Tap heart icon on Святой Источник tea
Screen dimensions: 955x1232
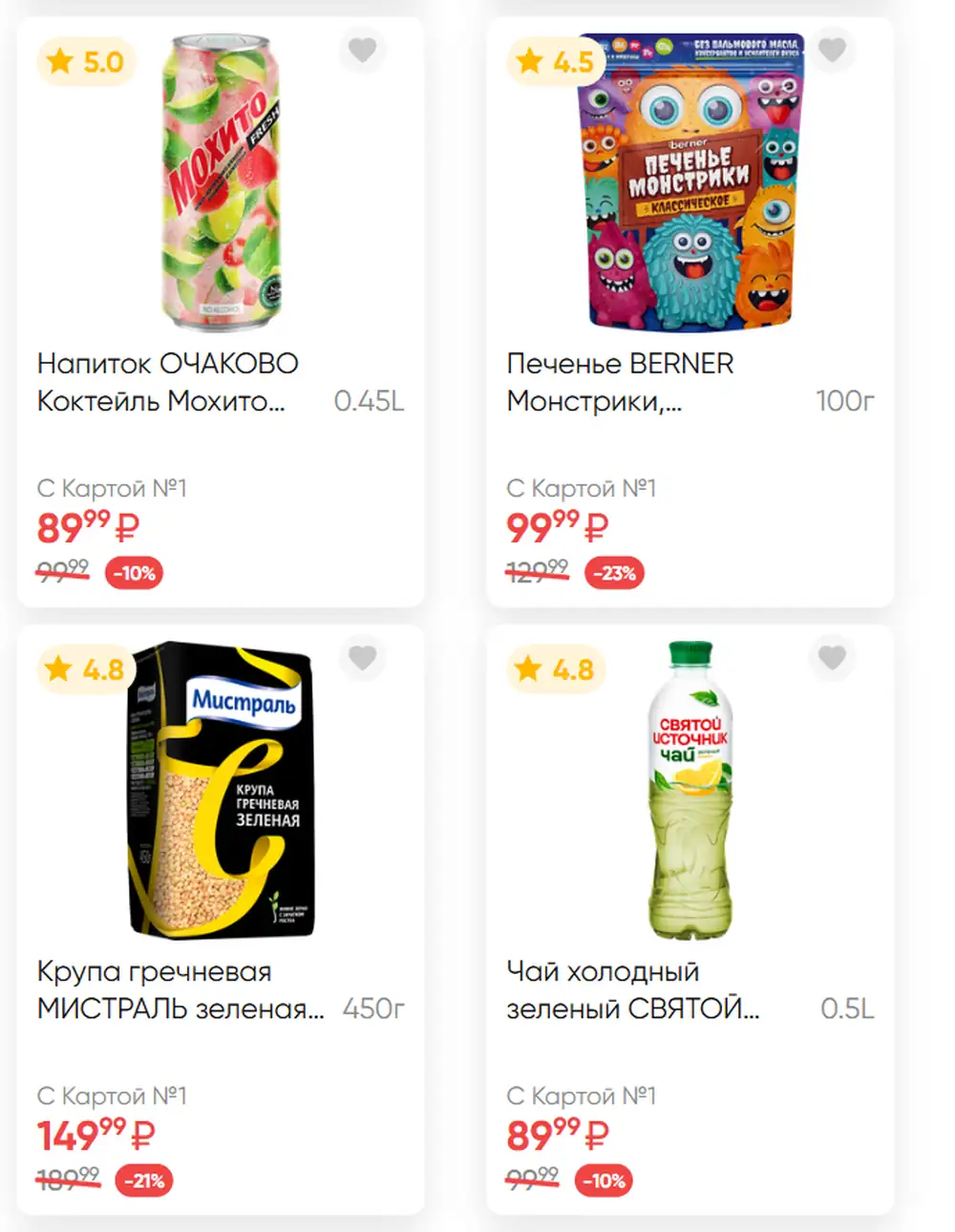point(832,657)
